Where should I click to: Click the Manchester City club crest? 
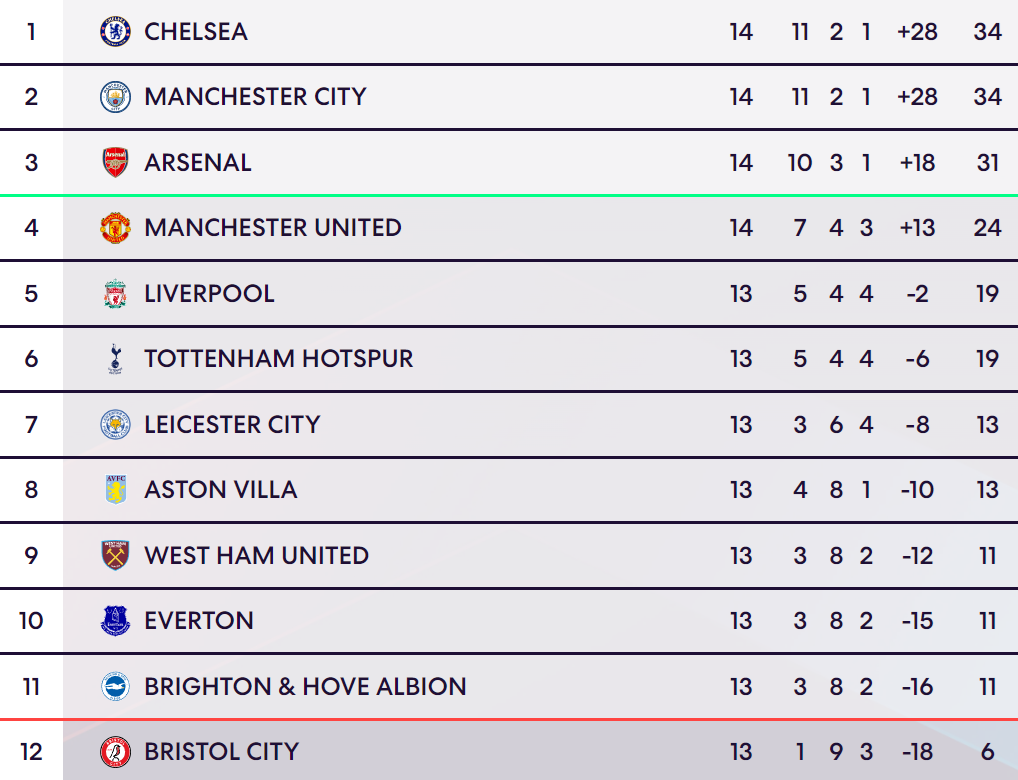click(115, 97)
